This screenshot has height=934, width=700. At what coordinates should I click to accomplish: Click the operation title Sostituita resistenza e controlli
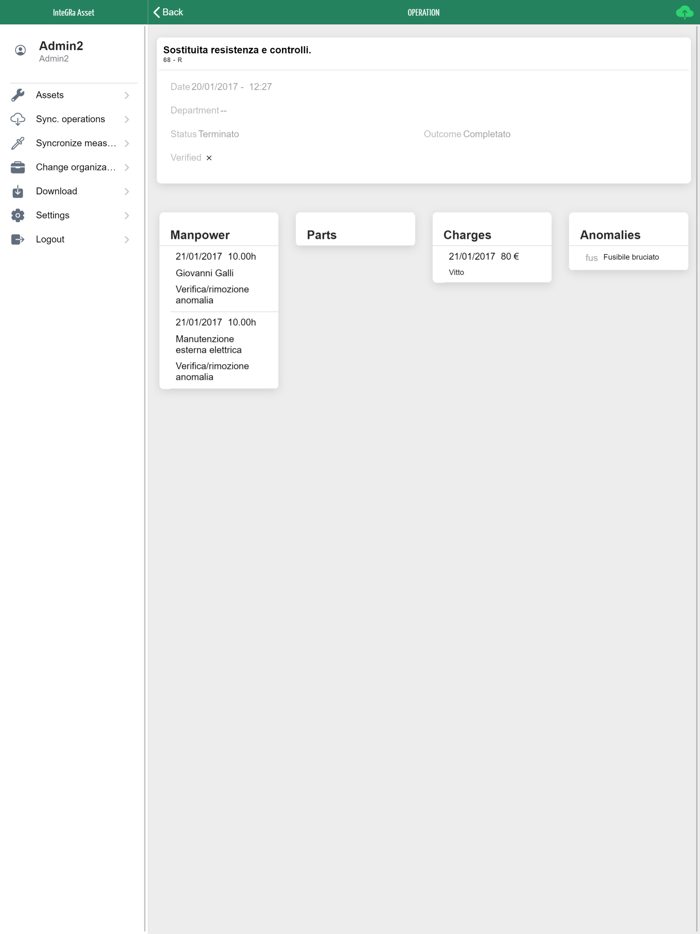click(237, 50)
